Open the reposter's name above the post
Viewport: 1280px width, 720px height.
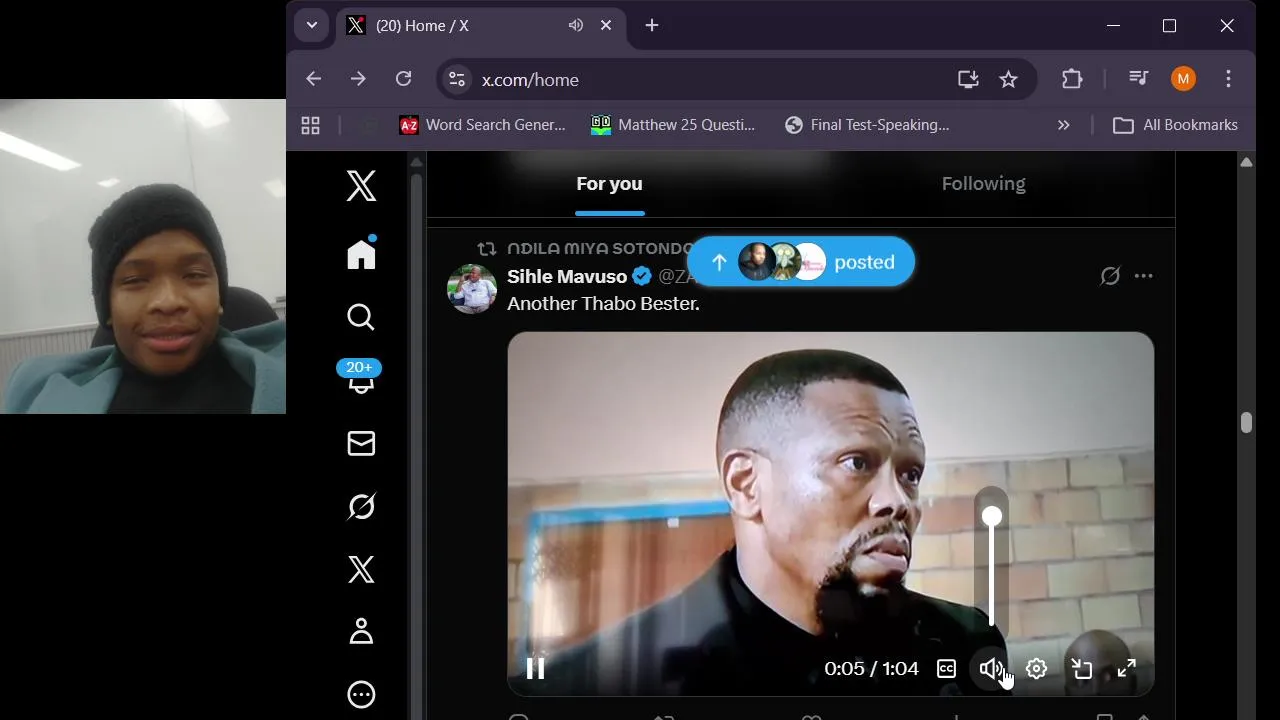click(600, 248)
